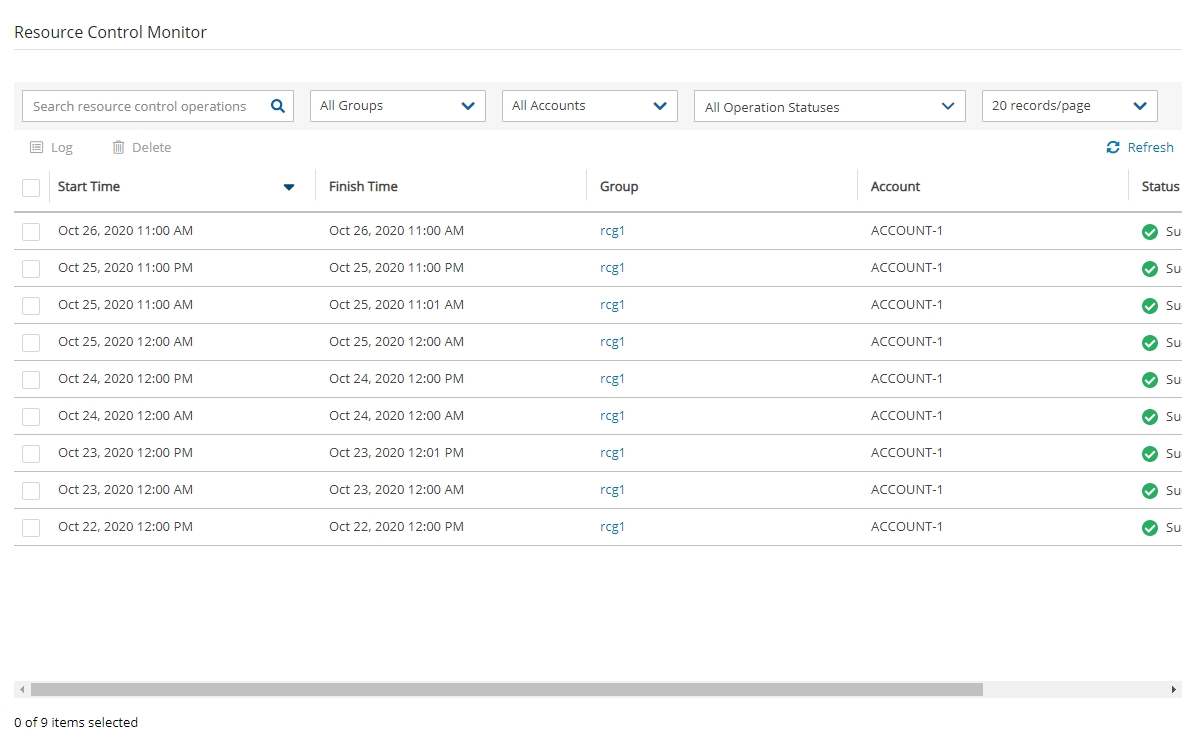
Task: Sort by the Finish Time column header
Action: [x=363, y=187]
